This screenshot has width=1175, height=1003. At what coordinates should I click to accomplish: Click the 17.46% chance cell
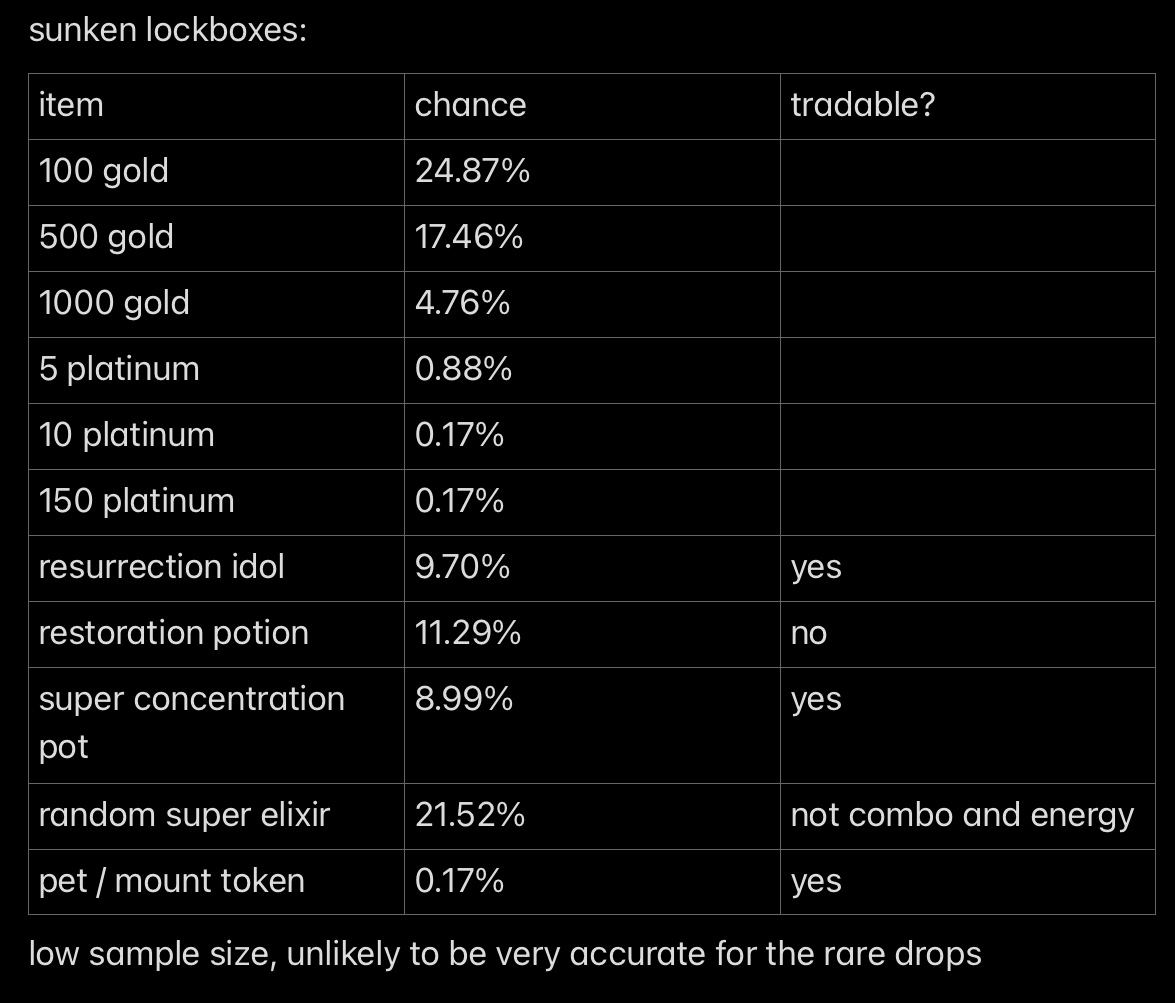pyautogui.click(x=469, y=237)
